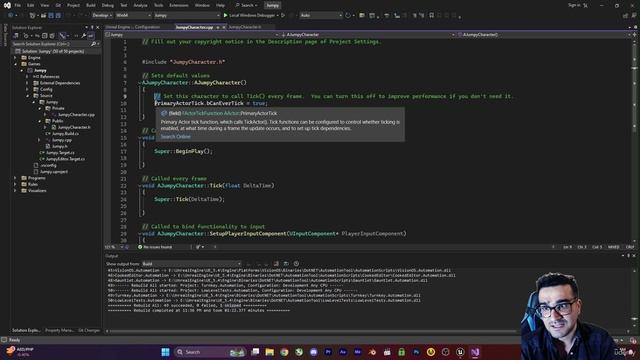Click the Save file icon in toolbar

pos(51,15)
